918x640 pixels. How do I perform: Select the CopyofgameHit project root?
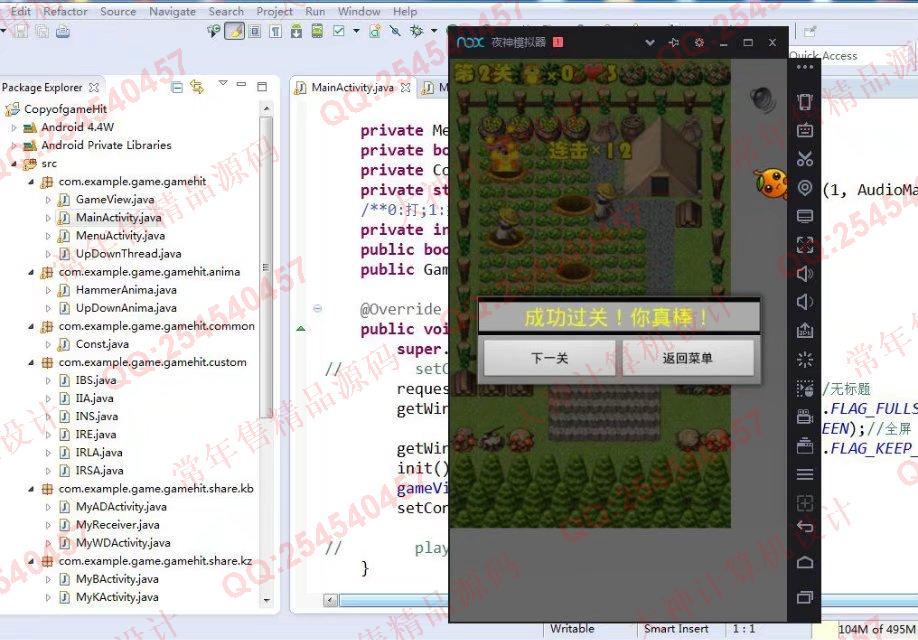[x=66, y=109]
